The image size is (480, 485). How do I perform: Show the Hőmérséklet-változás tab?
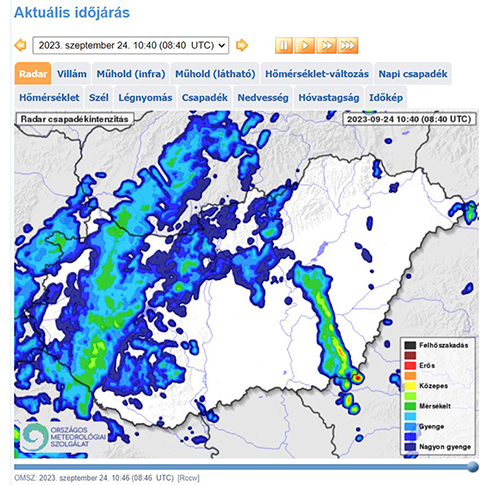pos(317,74)
